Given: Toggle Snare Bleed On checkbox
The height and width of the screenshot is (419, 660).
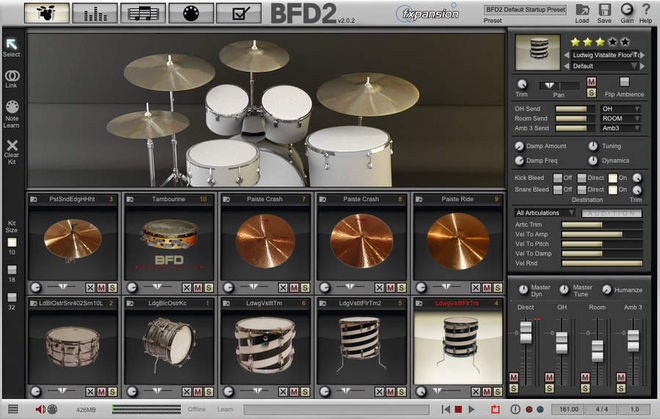Looking at the screenshot, I should (x=613, y=189).
